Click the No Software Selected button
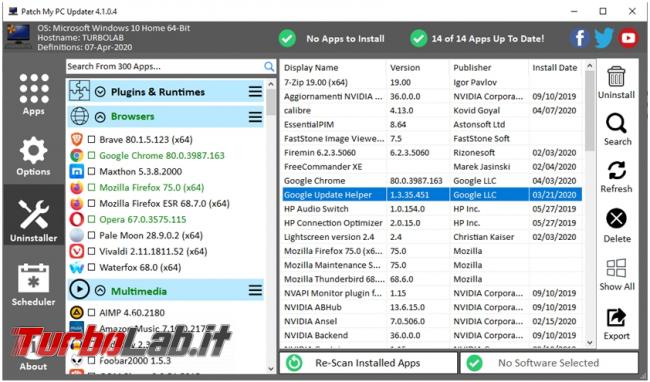This screenshot has width=650, height=382. pos(549,363)
